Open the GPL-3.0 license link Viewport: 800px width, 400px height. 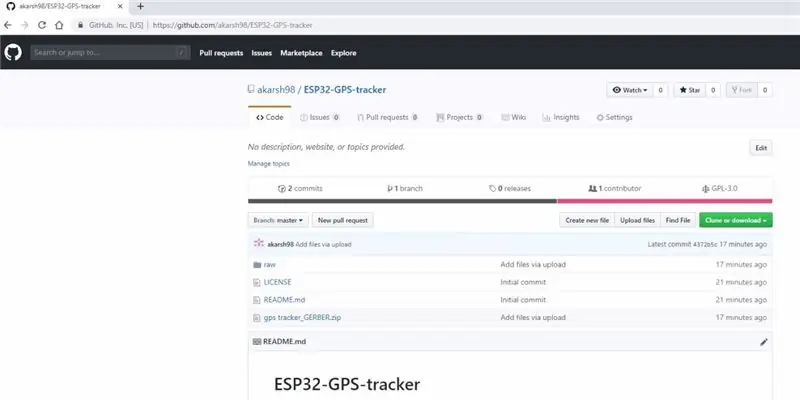pos(720,188)
